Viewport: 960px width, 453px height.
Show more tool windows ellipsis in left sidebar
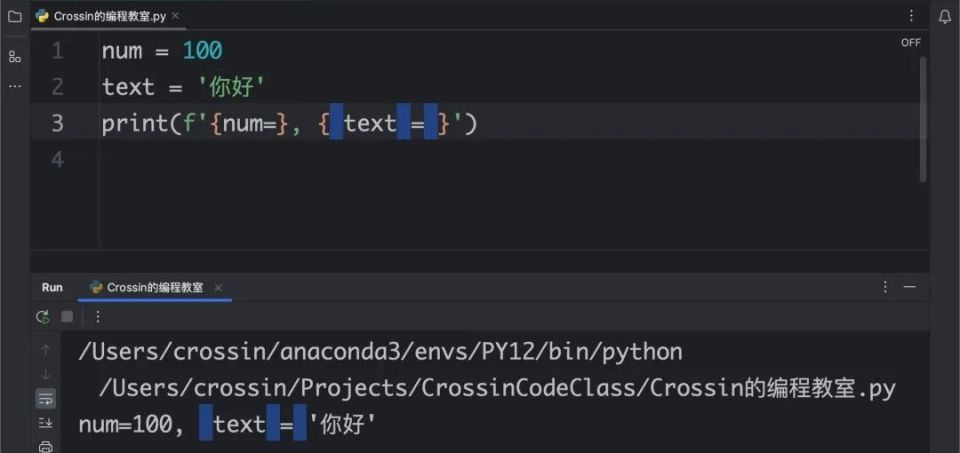point(15,86)
